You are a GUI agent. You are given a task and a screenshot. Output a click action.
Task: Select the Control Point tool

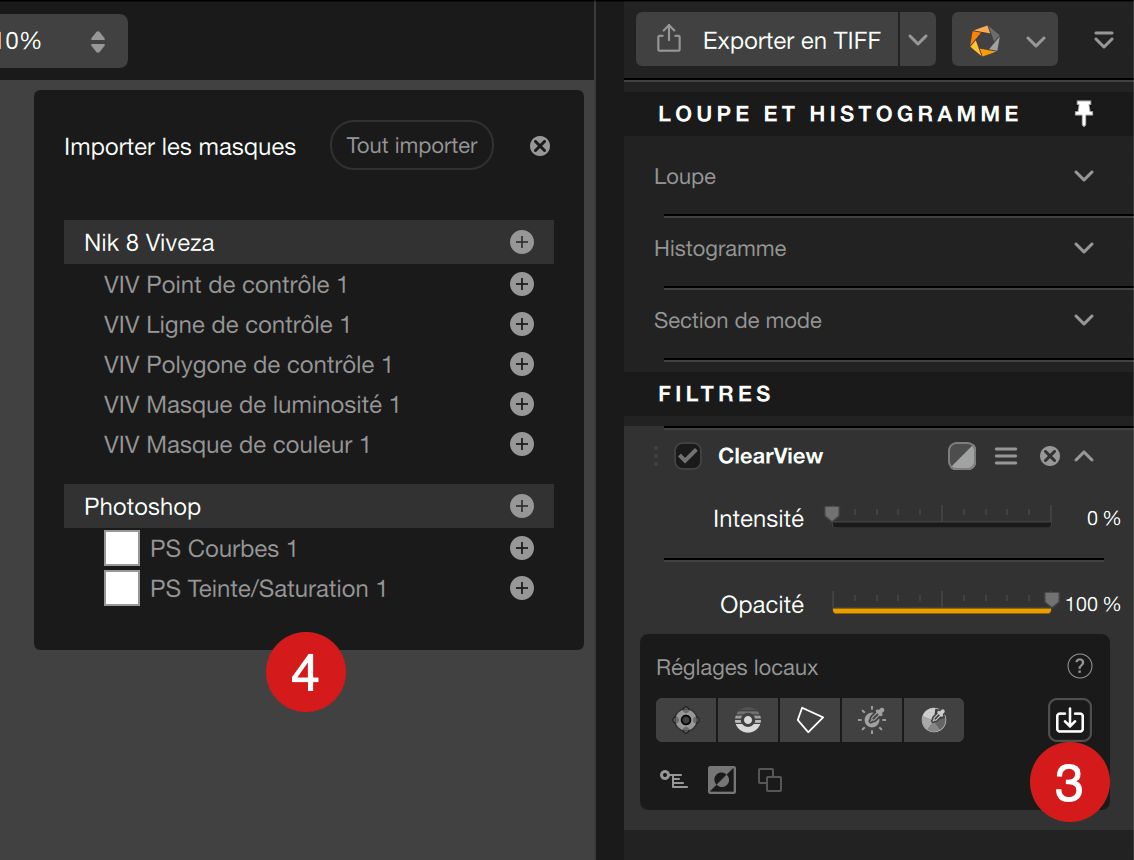(686, 720)
